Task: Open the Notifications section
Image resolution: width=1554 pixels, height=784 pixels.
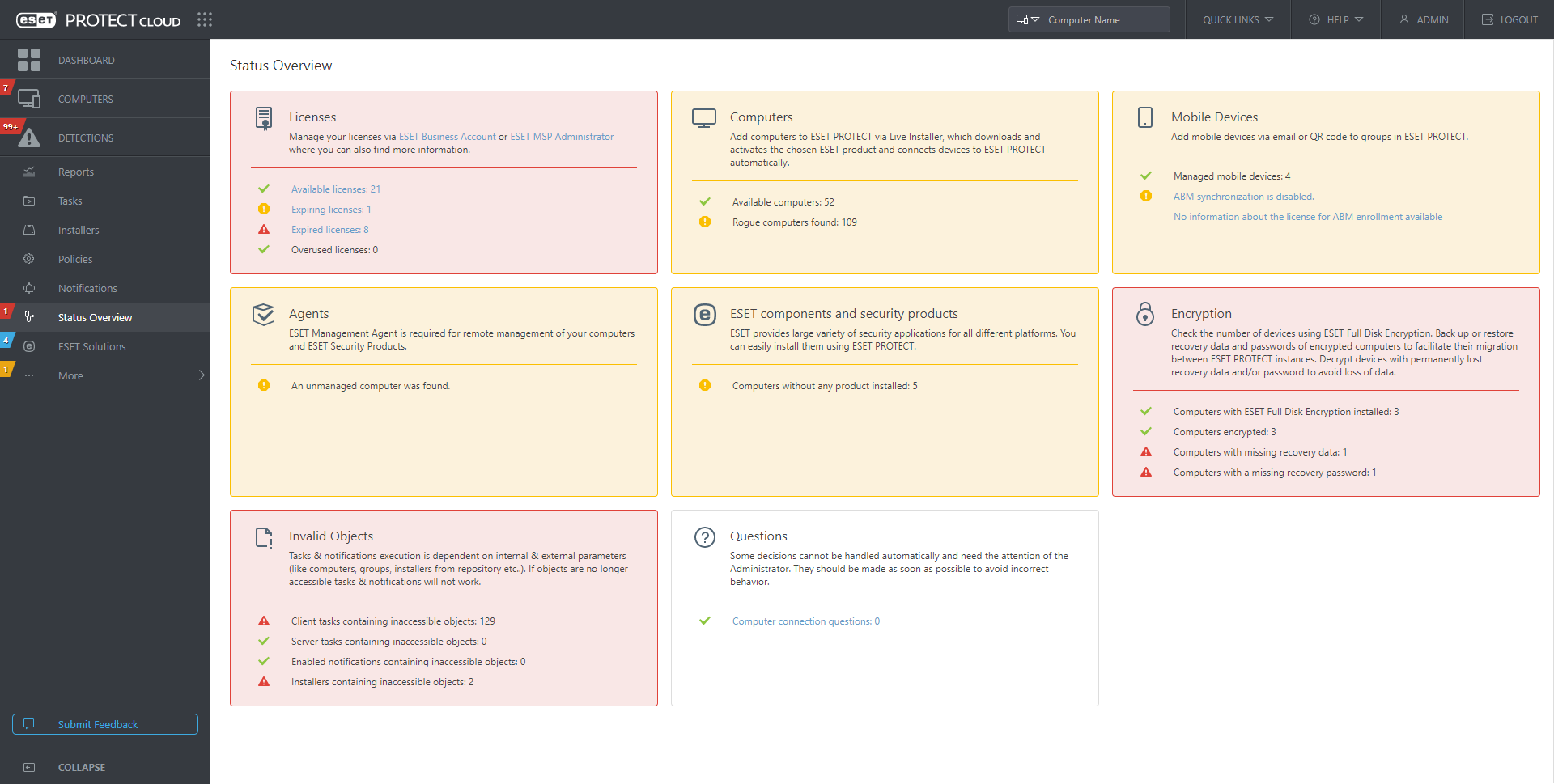Action: pos(87,288)
